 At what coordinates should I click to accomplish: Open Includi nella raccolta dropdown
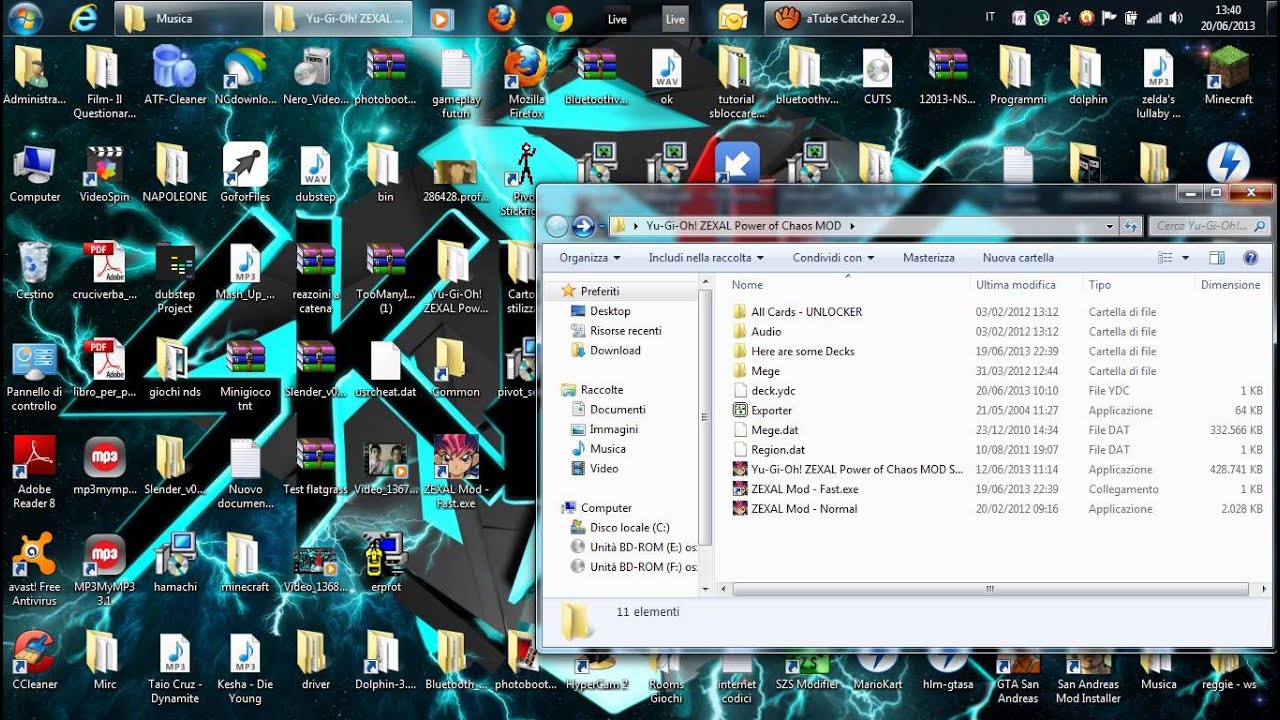point(706,258)
